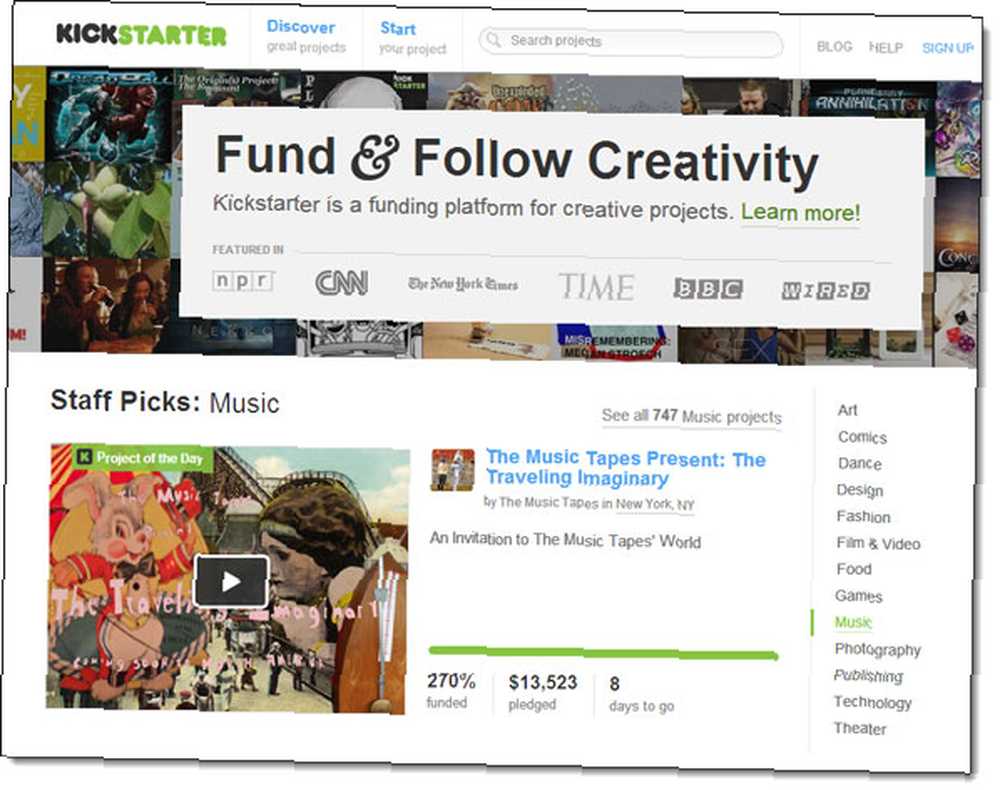Viewport: 1000px width, 790px height.
Task: Open Discover great projects menu
Action: (306, 36)
